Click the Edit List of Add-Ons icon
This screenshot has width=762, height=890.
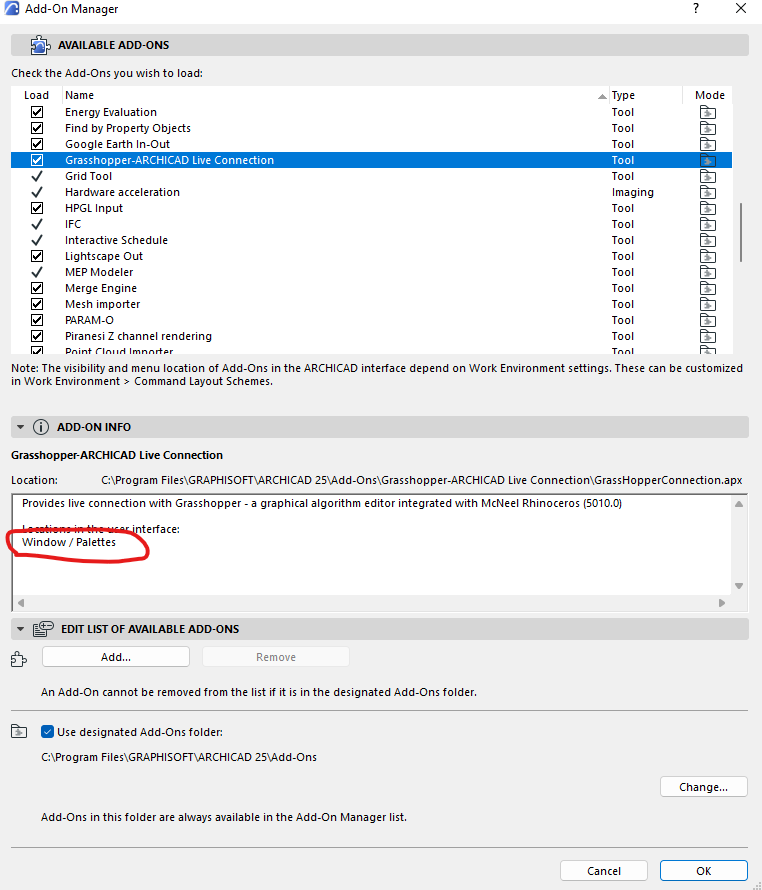(43, 629)
